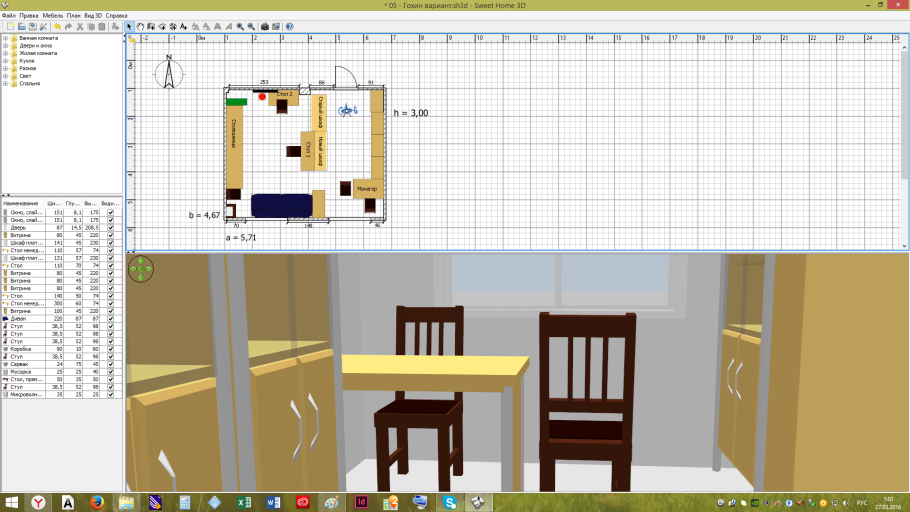910x512 pixels.
Task: Open help with the question mark icon
Action: (289, 26)
